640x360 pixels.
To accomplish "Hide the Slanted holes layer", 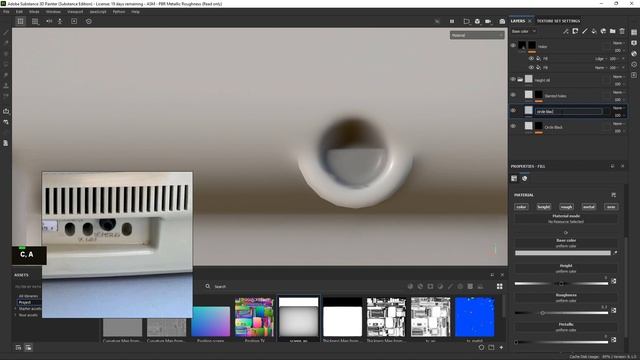I will (x=513, y=95).
